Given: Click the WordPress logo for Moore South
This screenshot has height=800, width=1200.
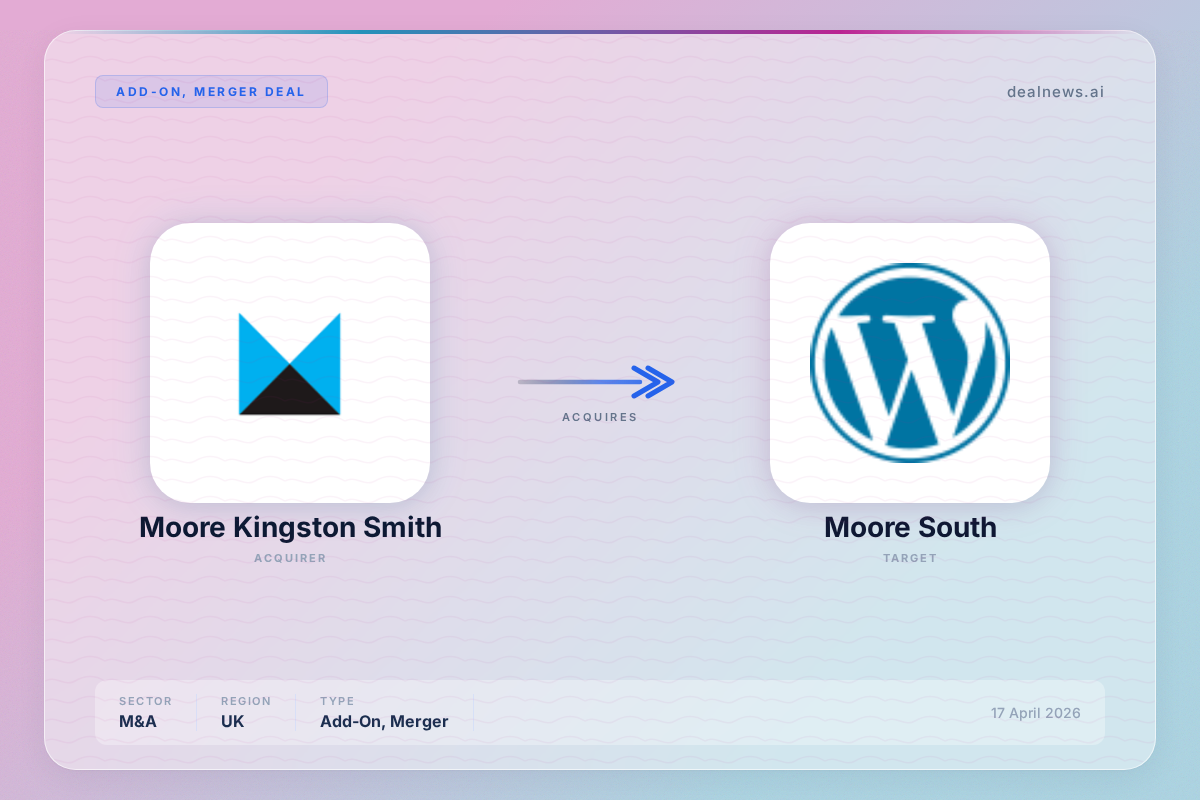Looking at the screenshot, I should pos(909,363).
